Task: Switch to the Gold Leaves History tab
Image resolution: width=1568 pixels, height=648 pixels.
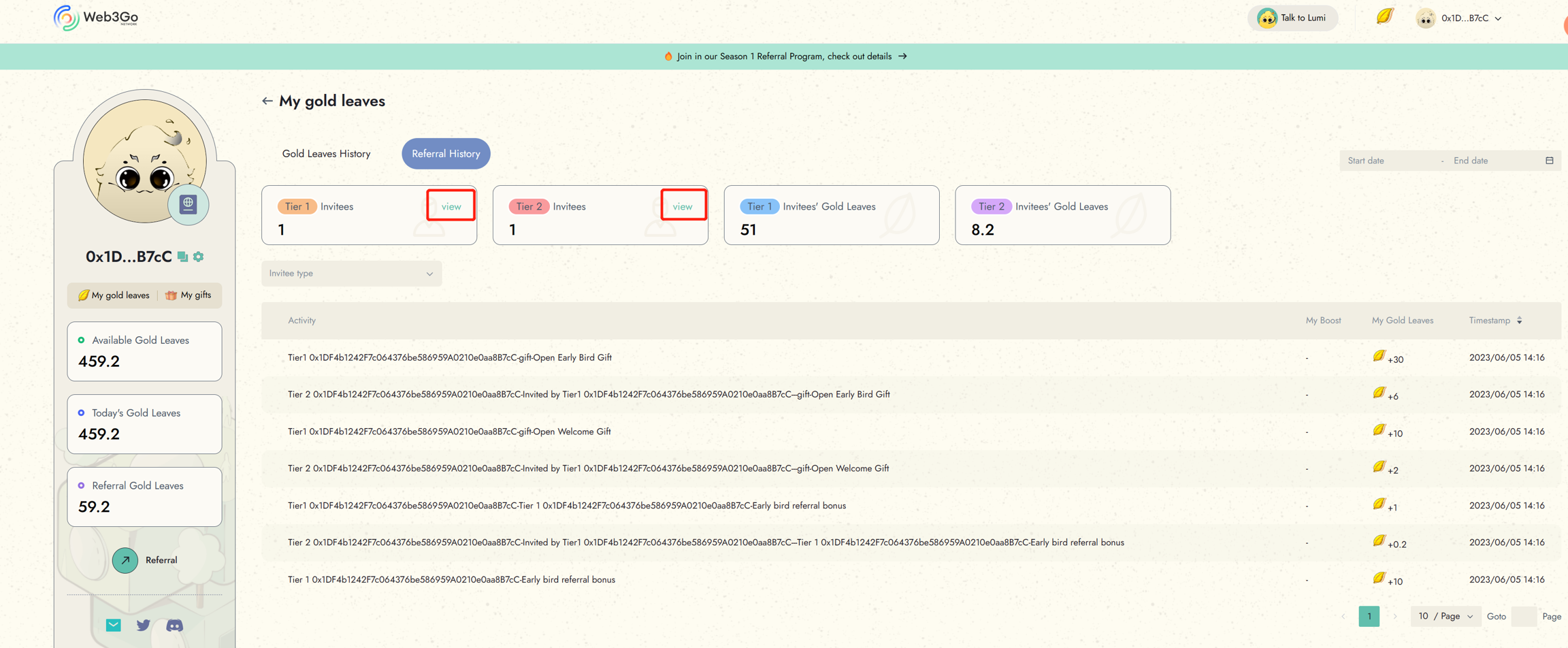Action: [326, 154]
